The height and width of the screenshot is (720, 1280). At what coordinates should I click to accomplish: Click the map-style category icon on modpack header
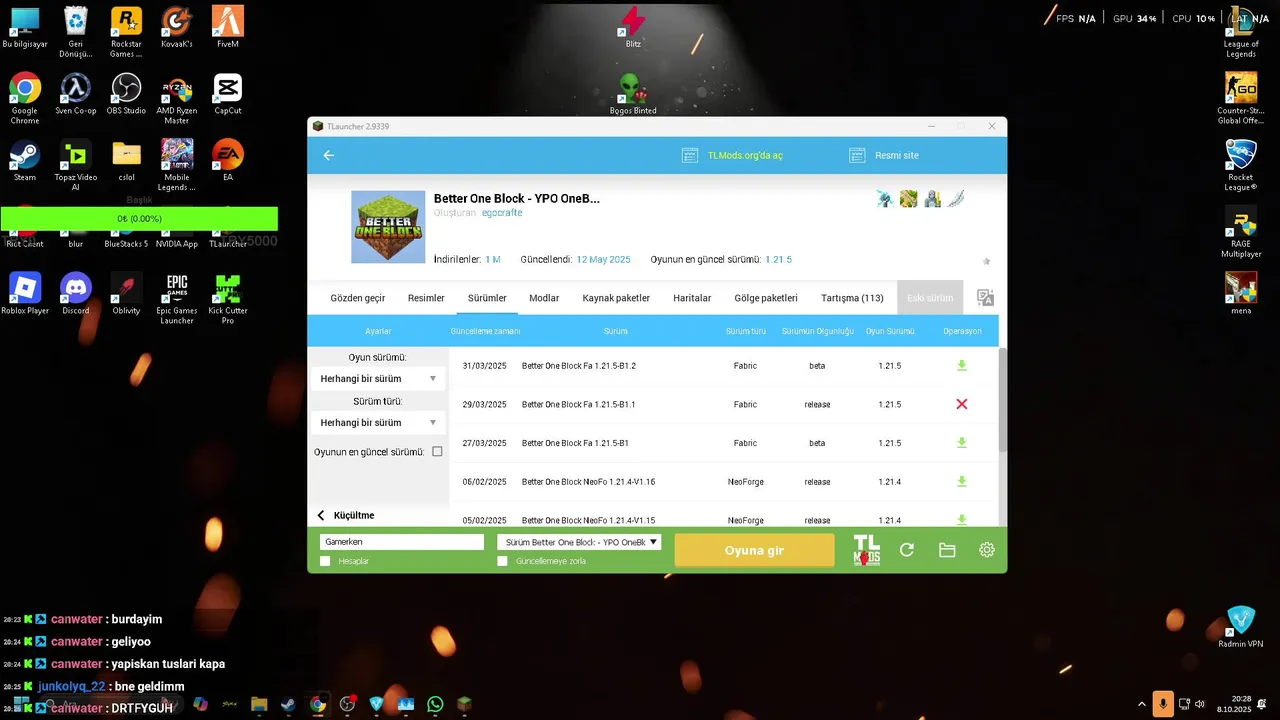(908, 199)
